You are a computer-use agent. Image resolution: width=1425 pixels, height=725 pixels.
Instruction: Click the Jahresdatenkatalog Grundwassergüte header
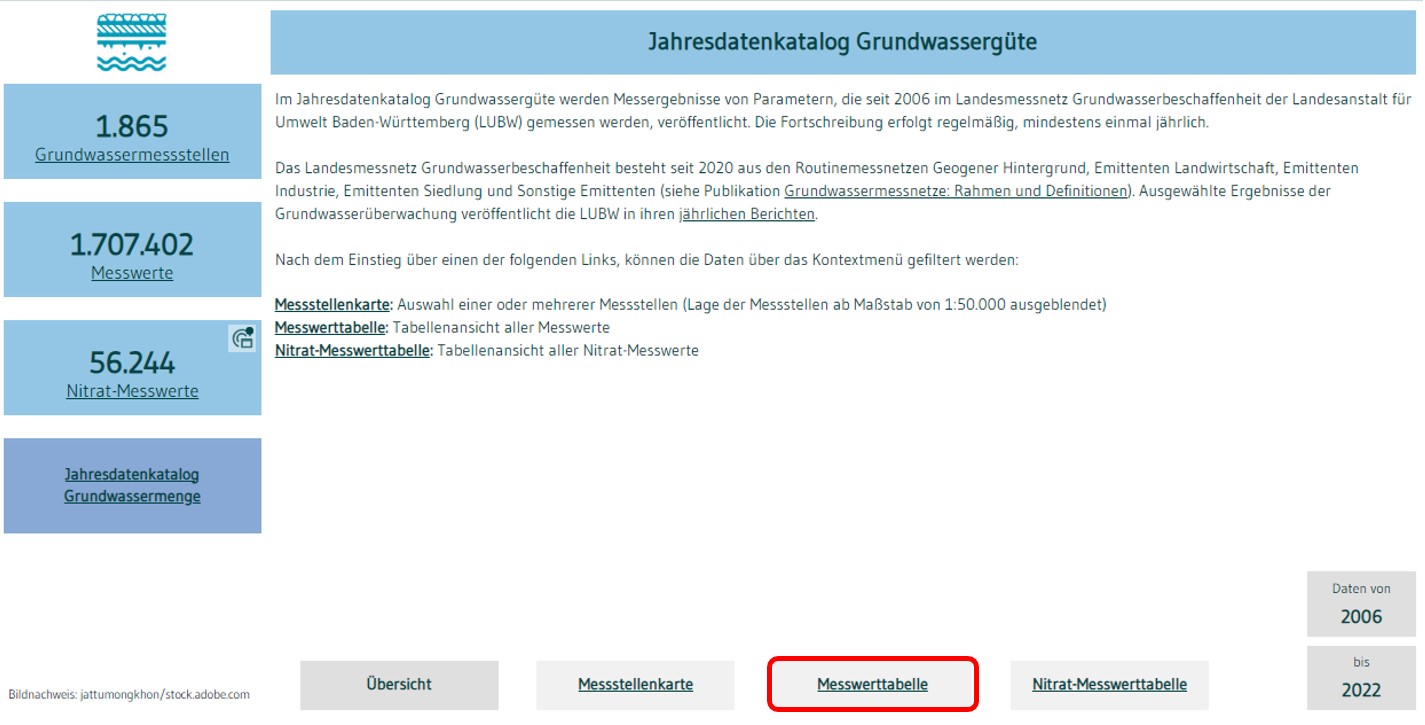tap(842, 42)
